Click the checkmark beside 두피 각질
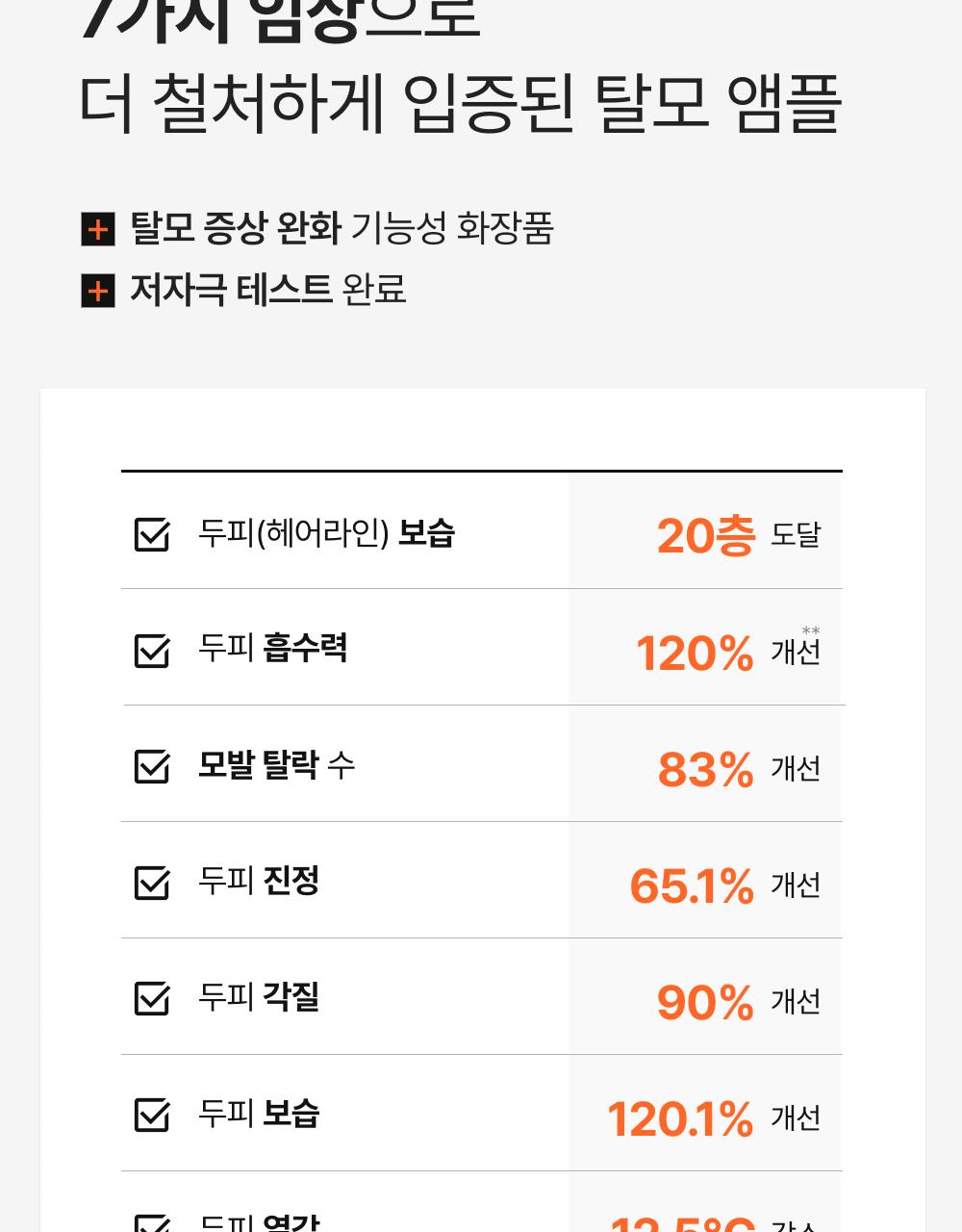962x1232 pixels. point(152,1000)
